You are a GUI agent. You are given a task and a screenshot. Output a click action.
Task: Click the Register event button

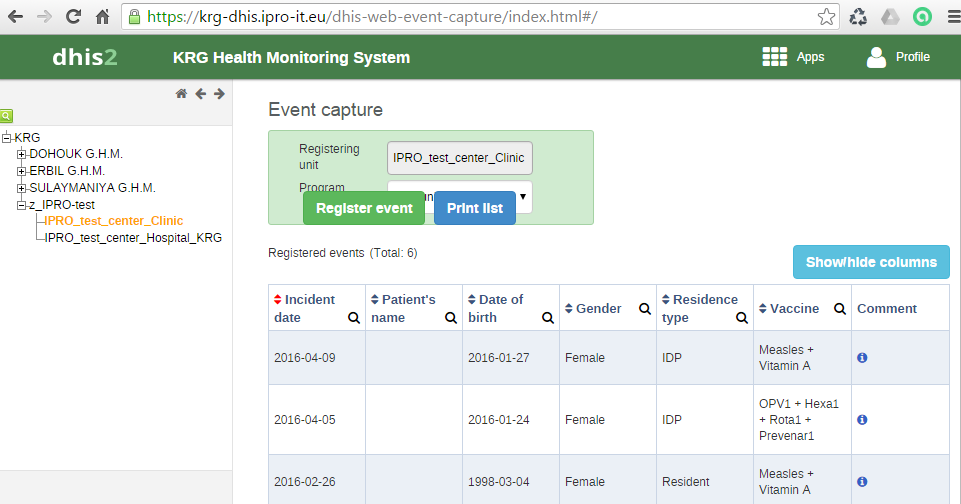[x=364, y=208]
